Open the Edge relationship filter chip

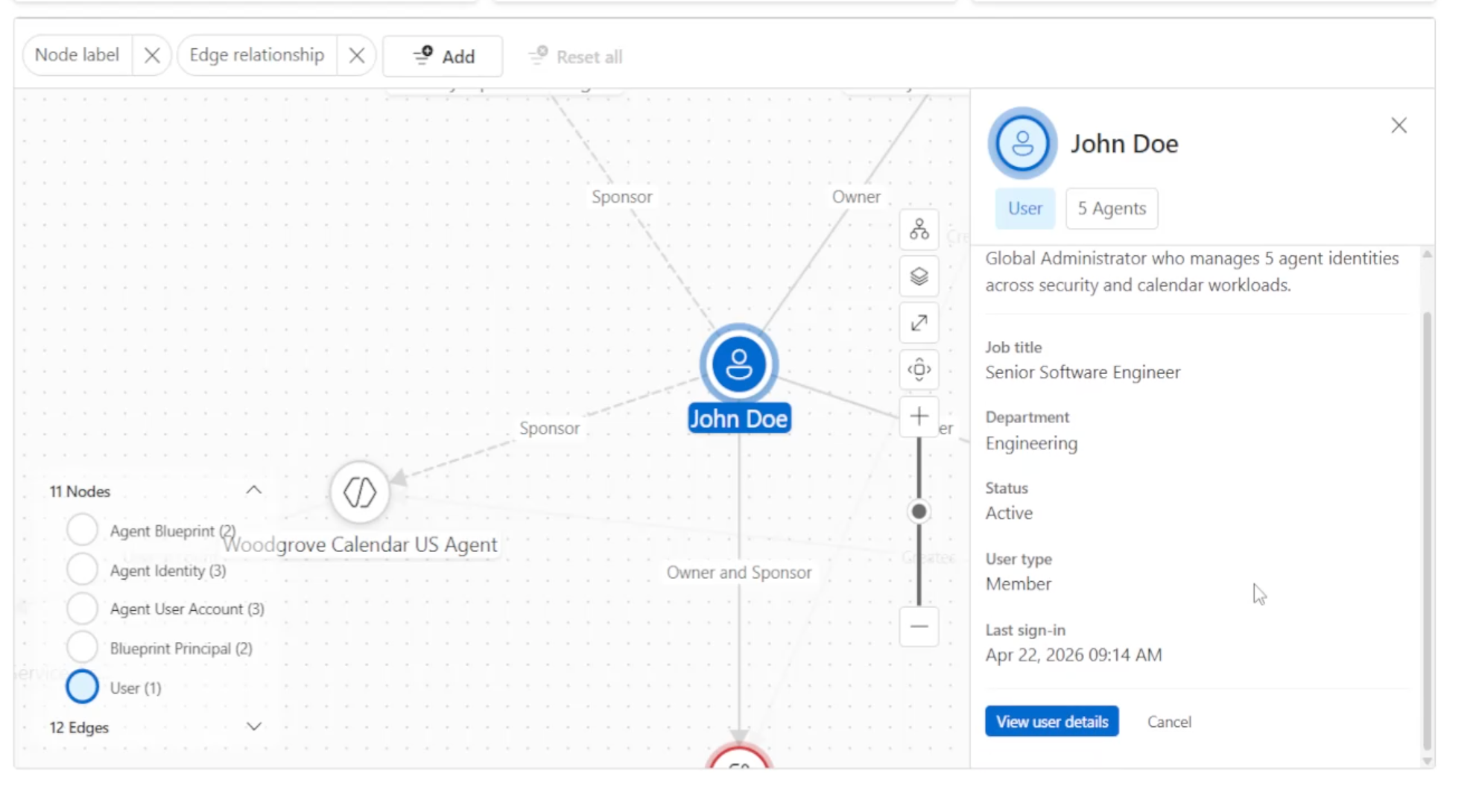[257, 56]
